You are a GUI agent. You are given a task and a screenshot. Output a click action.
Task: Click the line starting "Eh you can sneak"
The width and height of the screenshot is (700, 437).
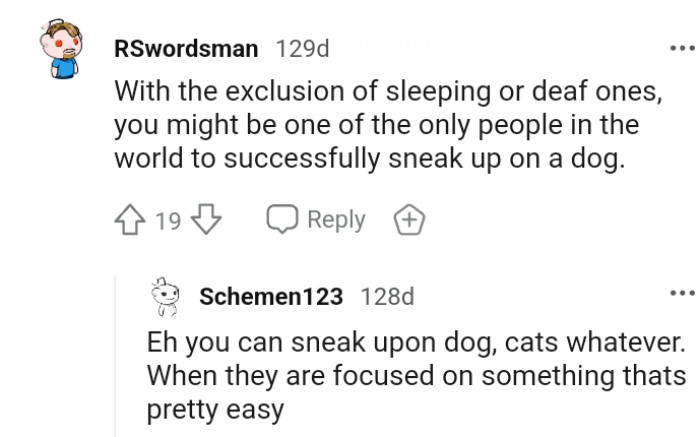(415, 343)
